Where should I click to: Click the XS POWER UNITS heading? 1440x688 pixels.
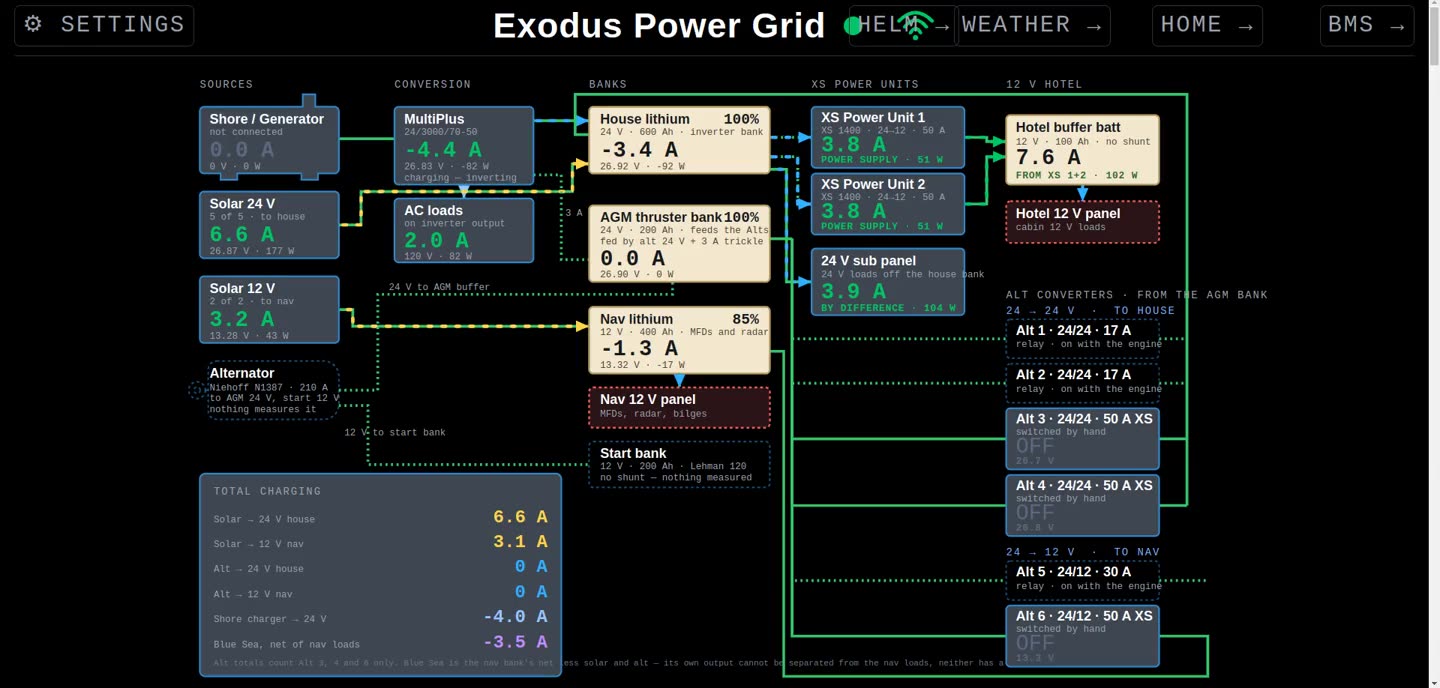865,85
